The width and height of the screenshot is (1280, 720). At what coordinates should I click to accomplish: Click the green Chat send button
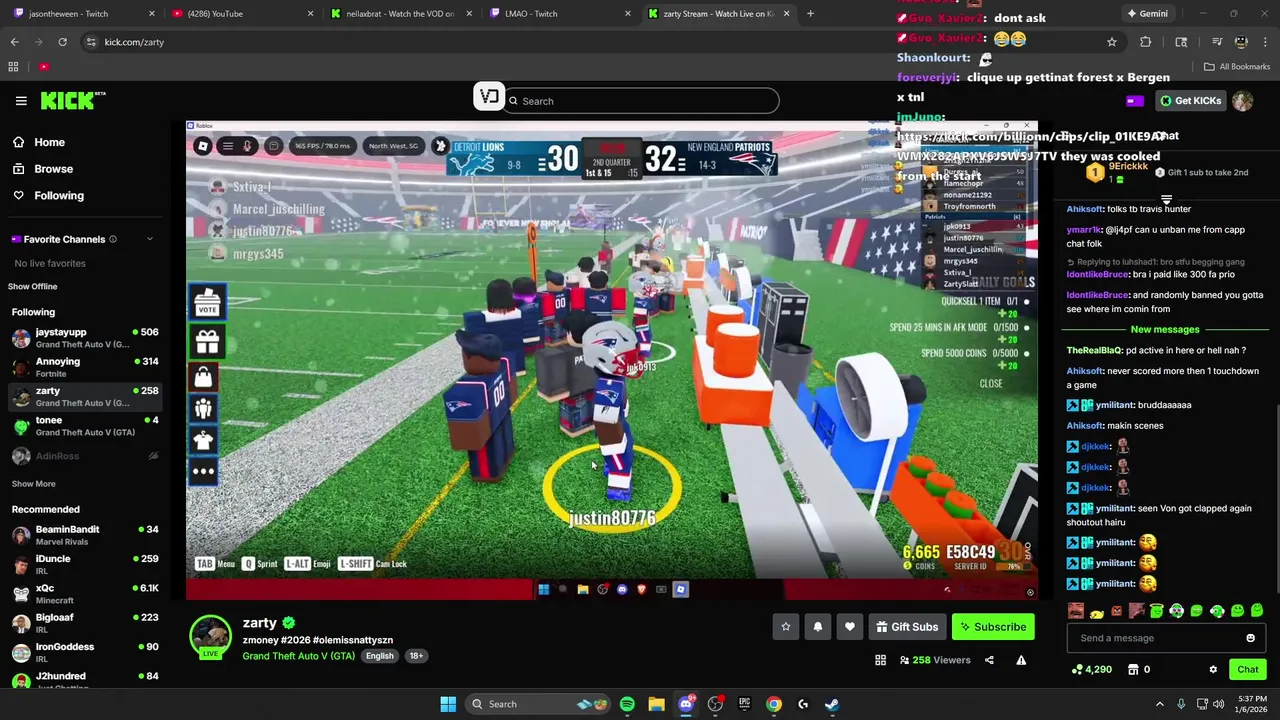(x=1248, y=670)
